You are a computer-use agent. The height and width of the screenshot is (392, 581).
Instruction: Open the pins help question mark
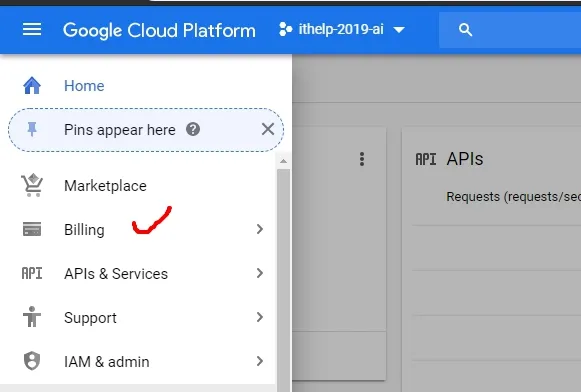(x=193, y=129)
